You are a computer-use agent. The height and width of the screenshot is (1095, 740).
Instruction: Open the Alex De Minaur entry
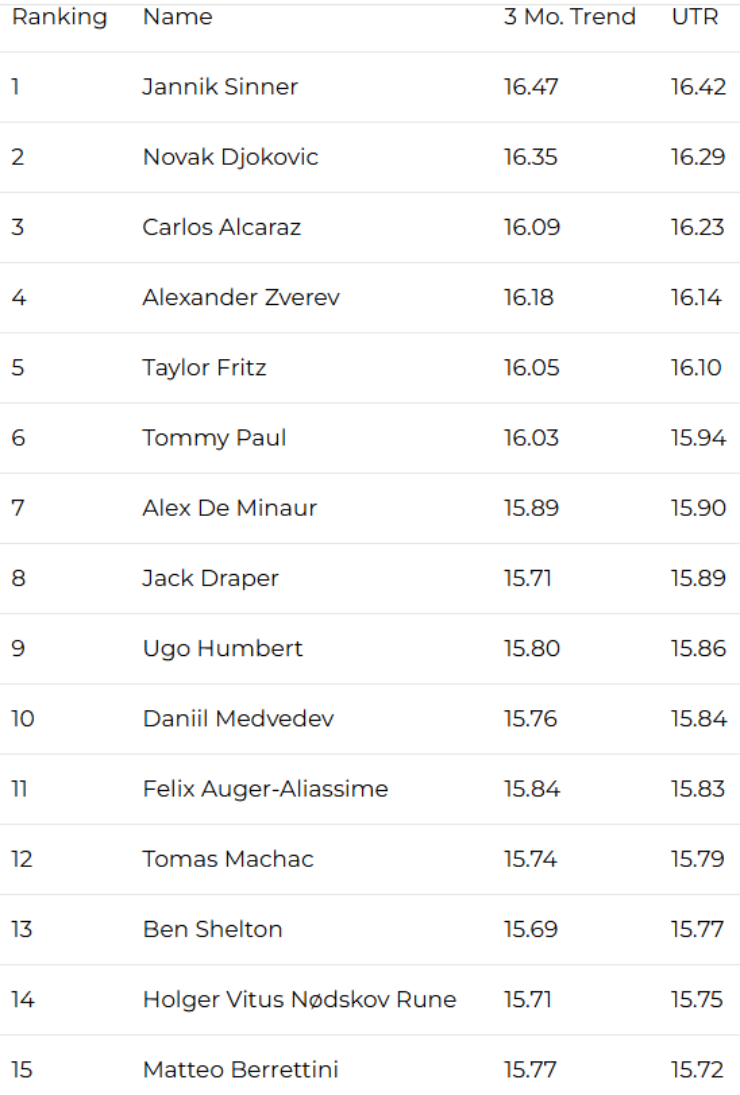tap(229, 508)
